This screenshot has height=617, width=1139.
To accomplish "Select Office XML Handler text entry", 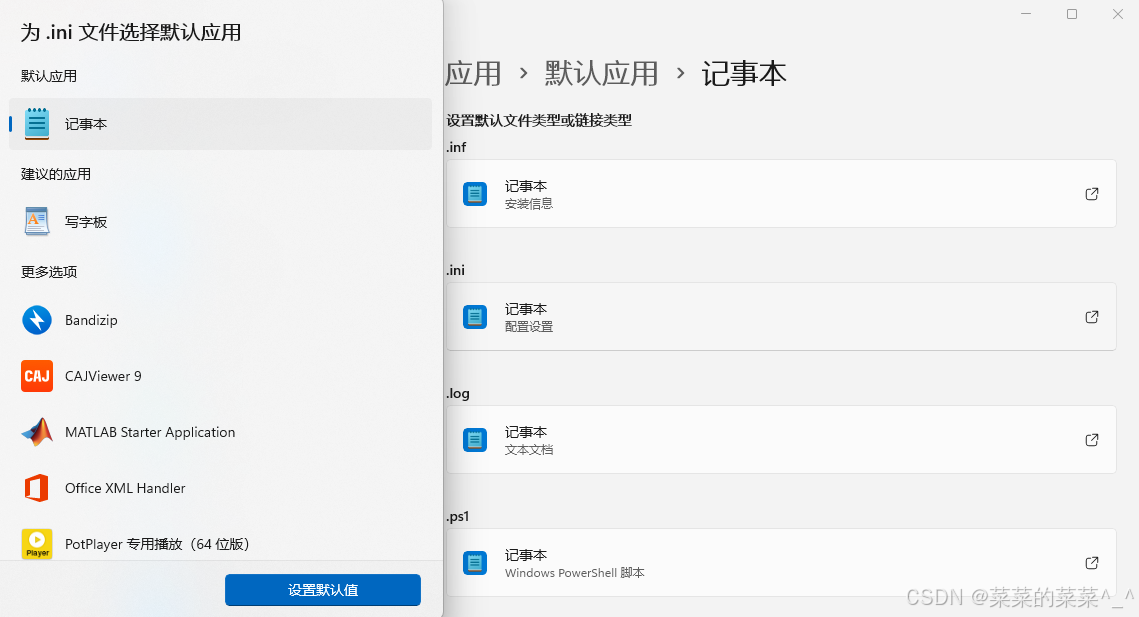I will coord(125,488).
